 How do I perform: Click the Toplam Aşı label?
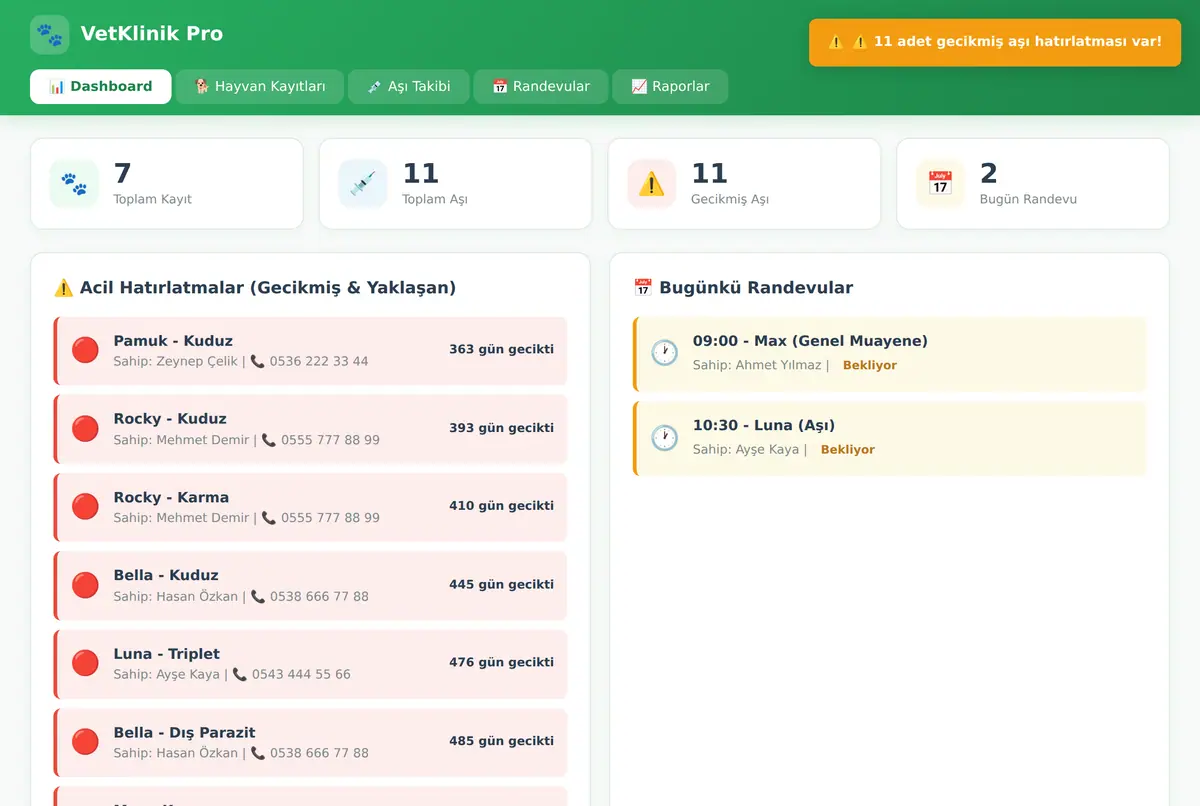point(435,199)
